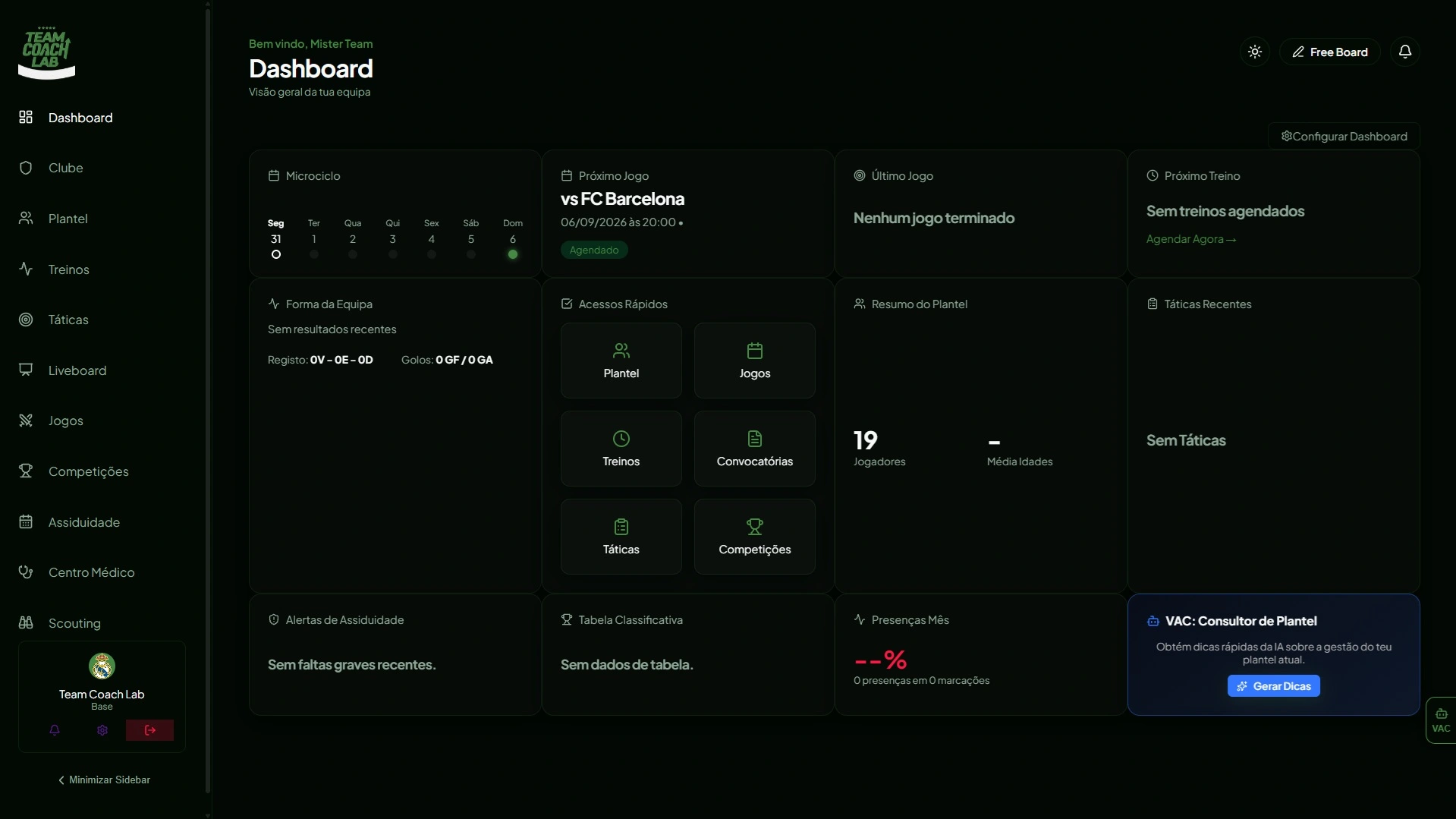Open Configurar Dashboard settings

[x=1344, y=137]
